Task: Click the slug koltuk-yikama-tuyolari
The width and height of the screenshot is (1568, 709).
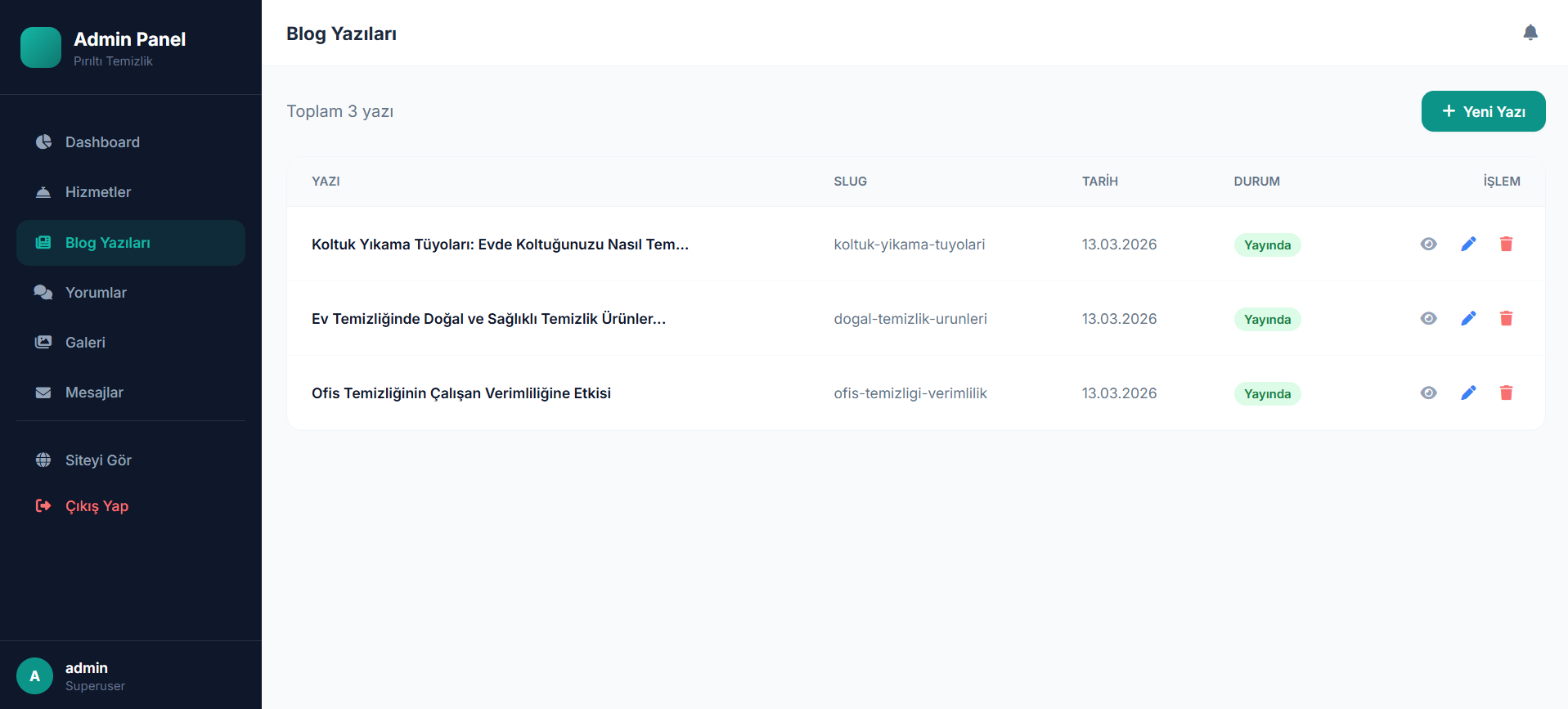Action: coord(910,245)
